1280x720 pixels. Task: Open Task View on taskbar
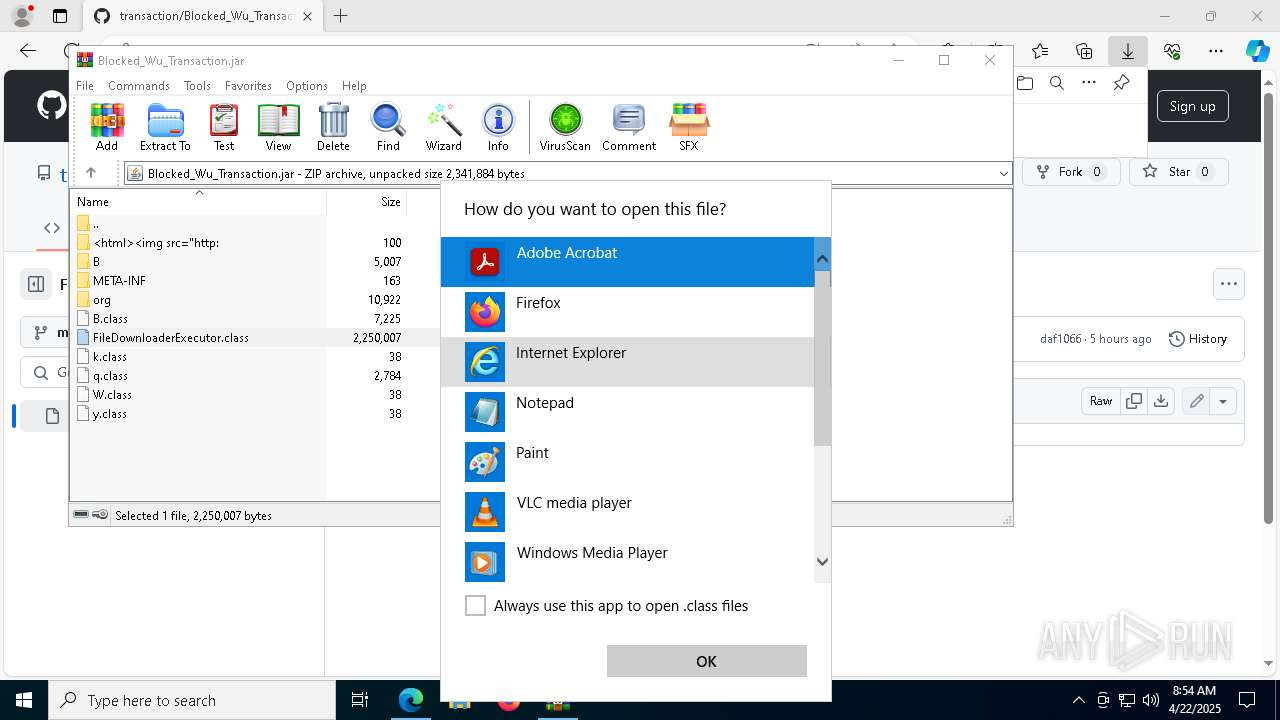(x=360, y=700)
